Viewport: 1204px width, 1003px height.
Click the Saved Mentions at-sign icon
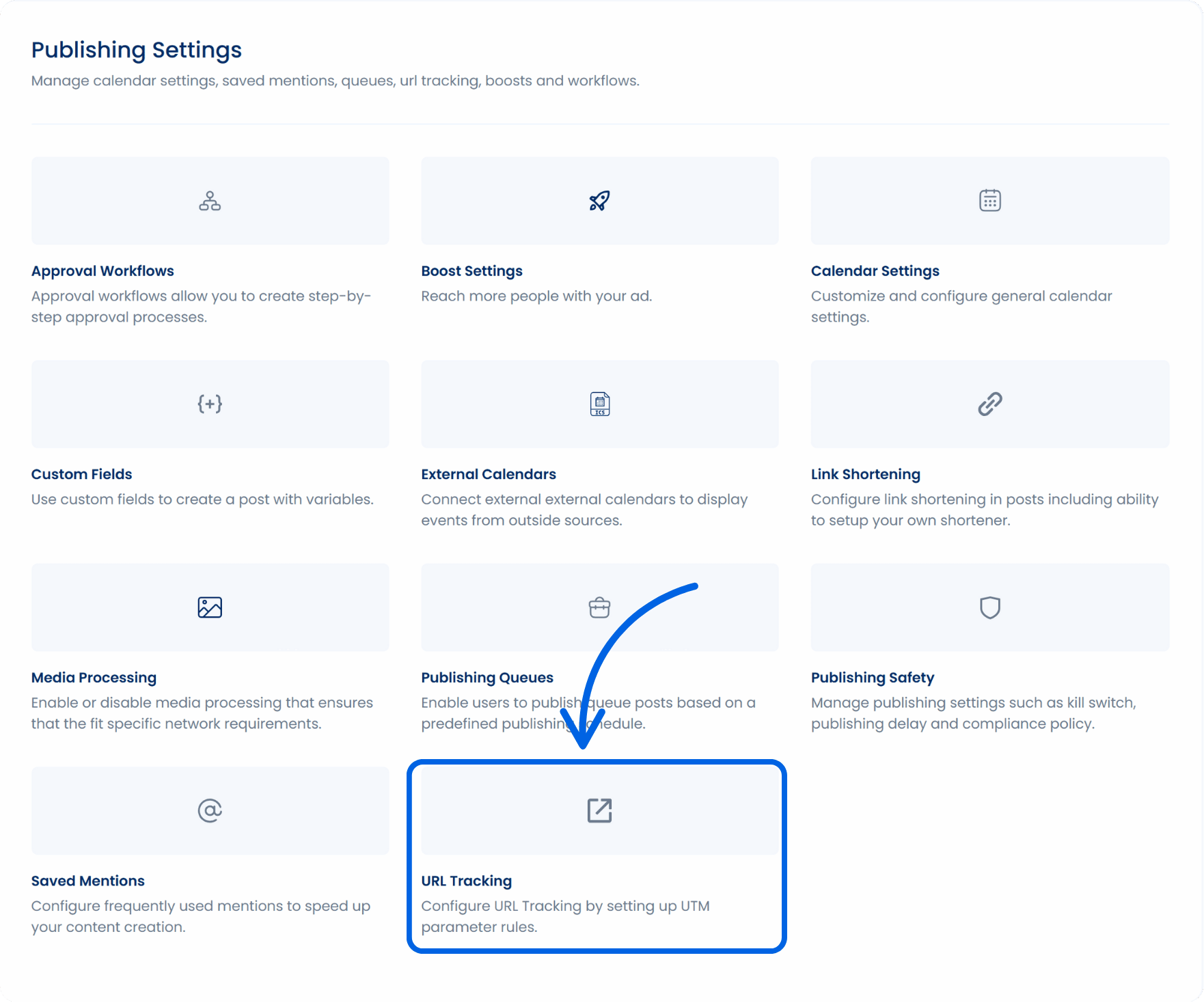(x=210, y=810)
